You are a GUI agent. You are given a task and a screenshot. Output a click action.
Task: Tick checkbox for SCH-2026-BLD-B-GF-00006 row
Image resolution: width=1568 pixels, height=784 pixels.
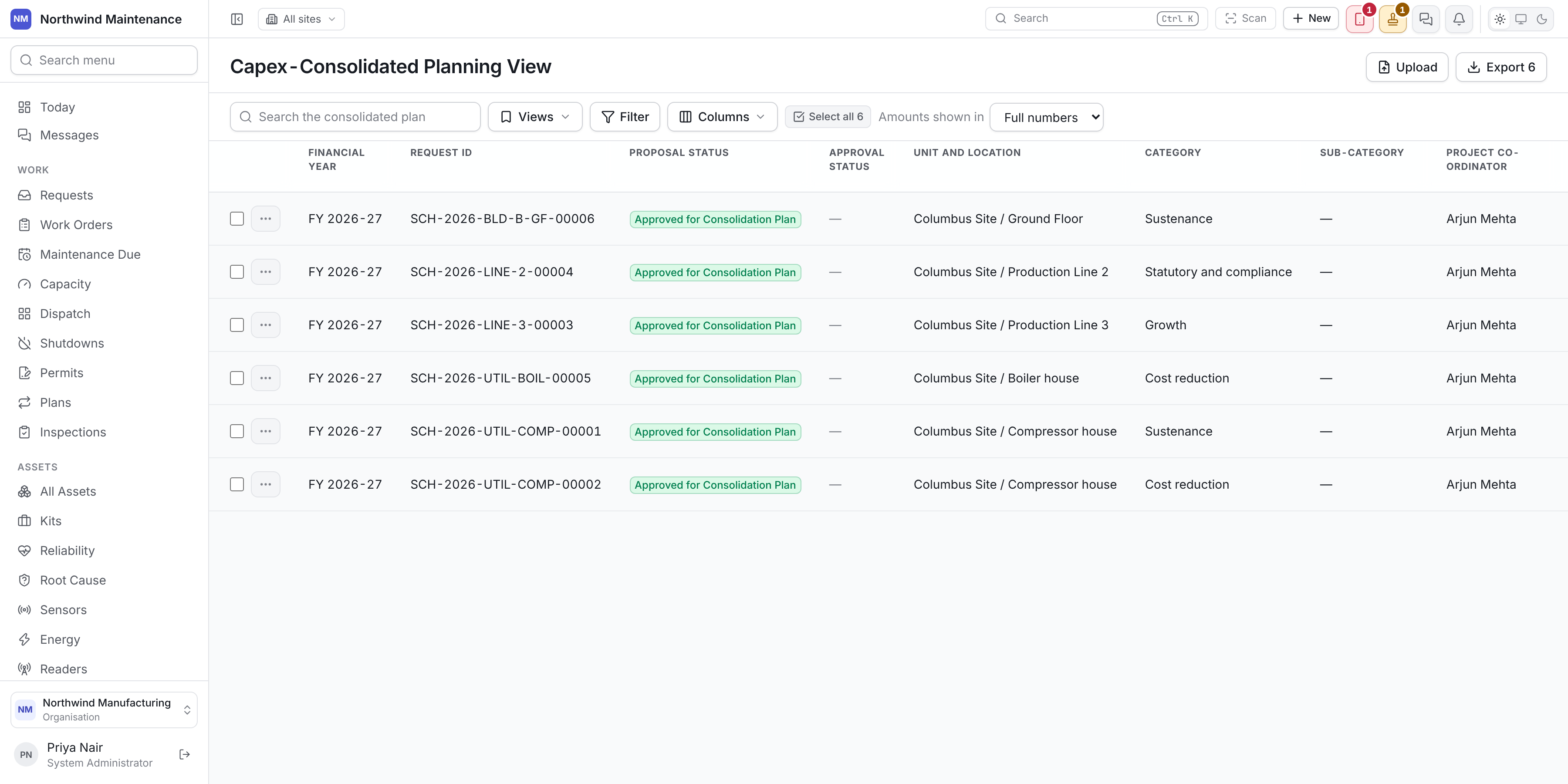point(237,219)
